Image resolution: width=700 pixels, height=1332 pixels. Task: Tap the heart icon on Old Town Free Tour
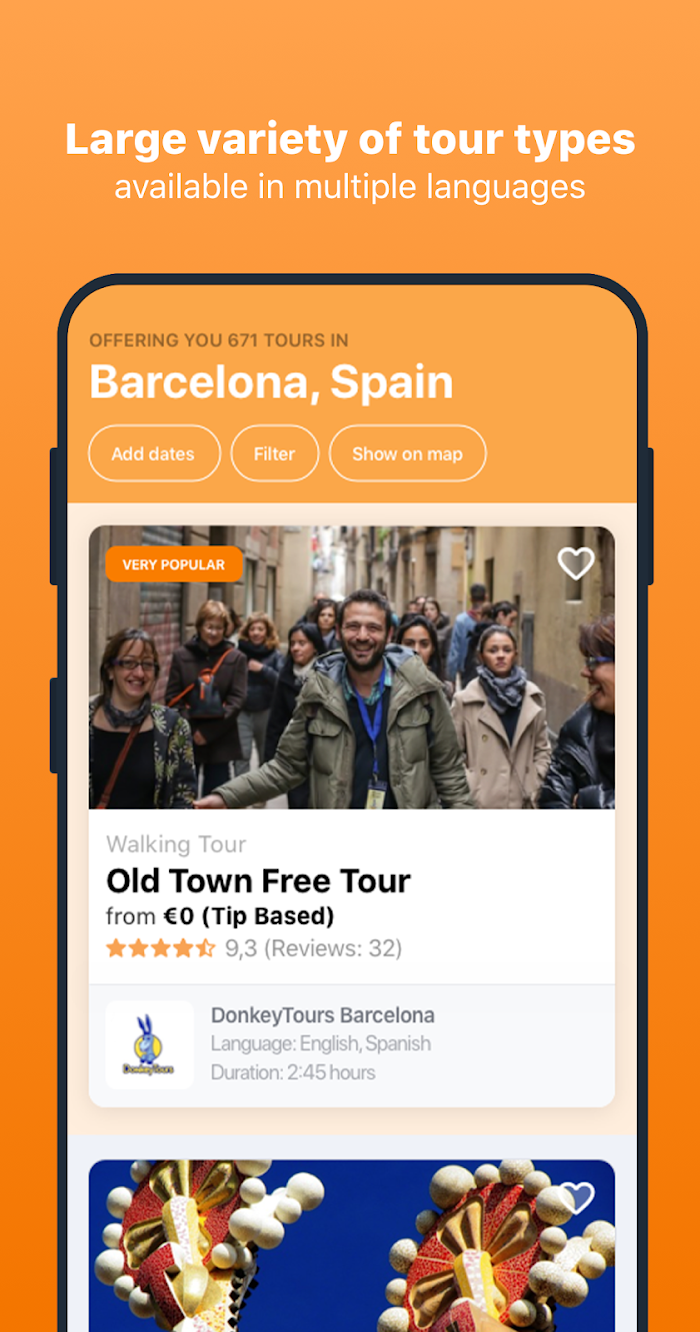576,564
